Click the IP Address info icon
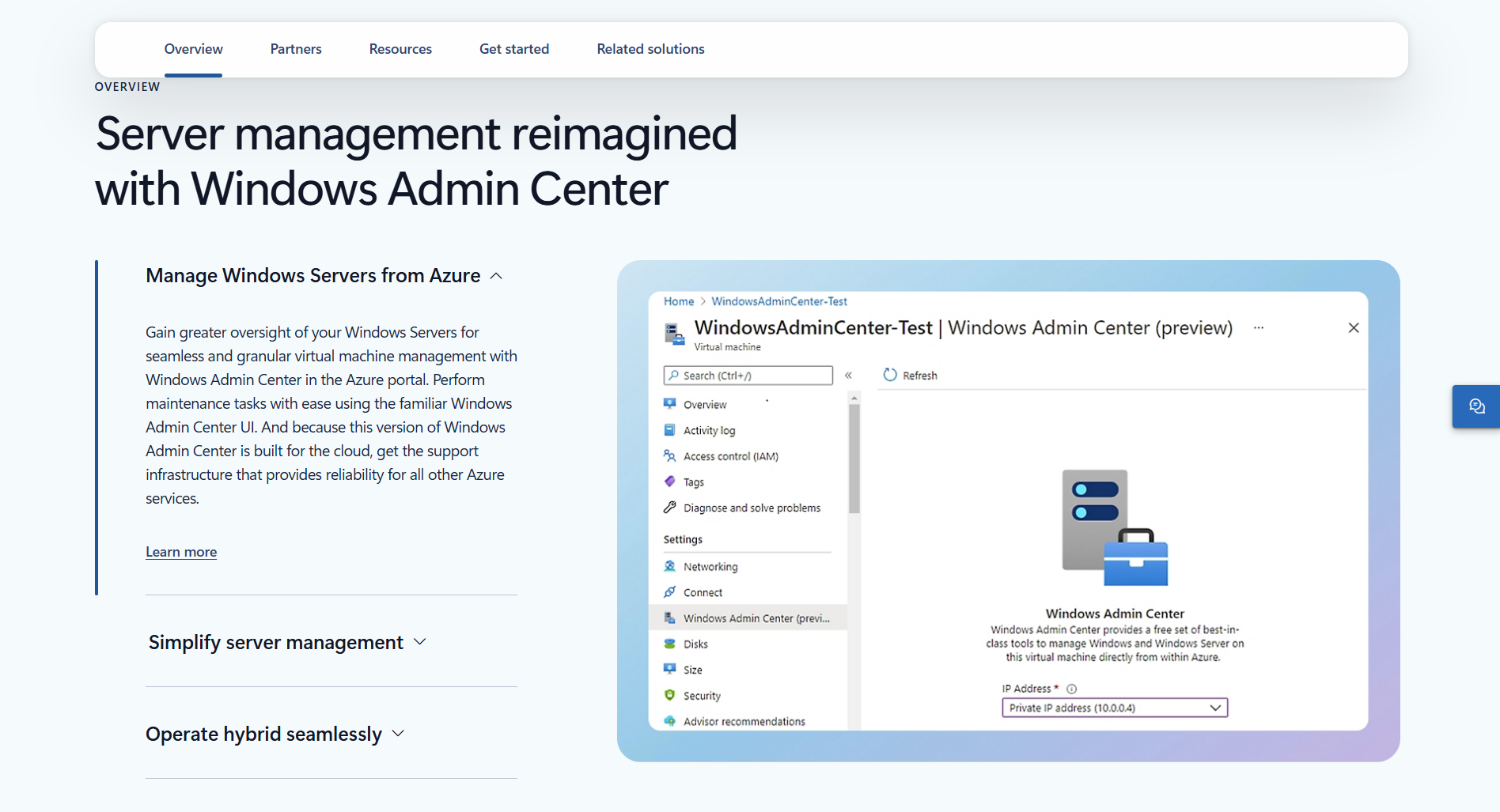 (x=1072, y=689)
